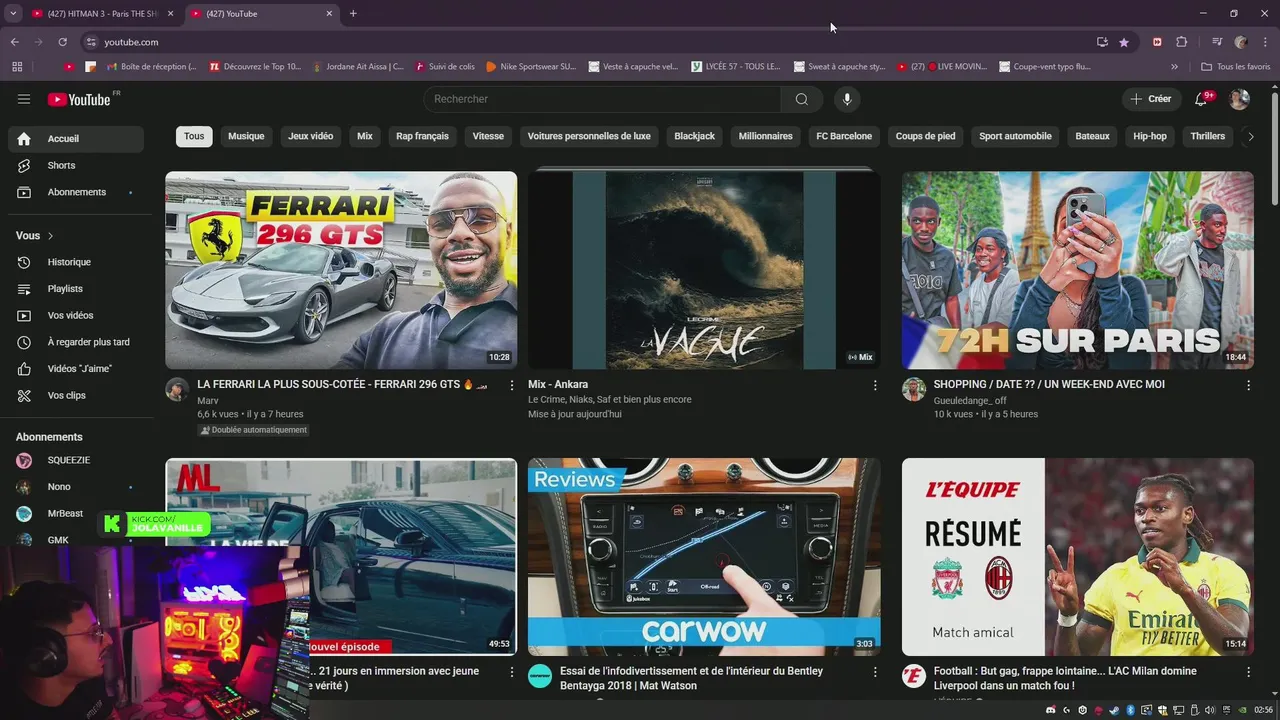The height and width of the screenshot is (720, 1280).
Task: Open the Nike Sportswear bookmark
Action: click(x=531, y=67)
